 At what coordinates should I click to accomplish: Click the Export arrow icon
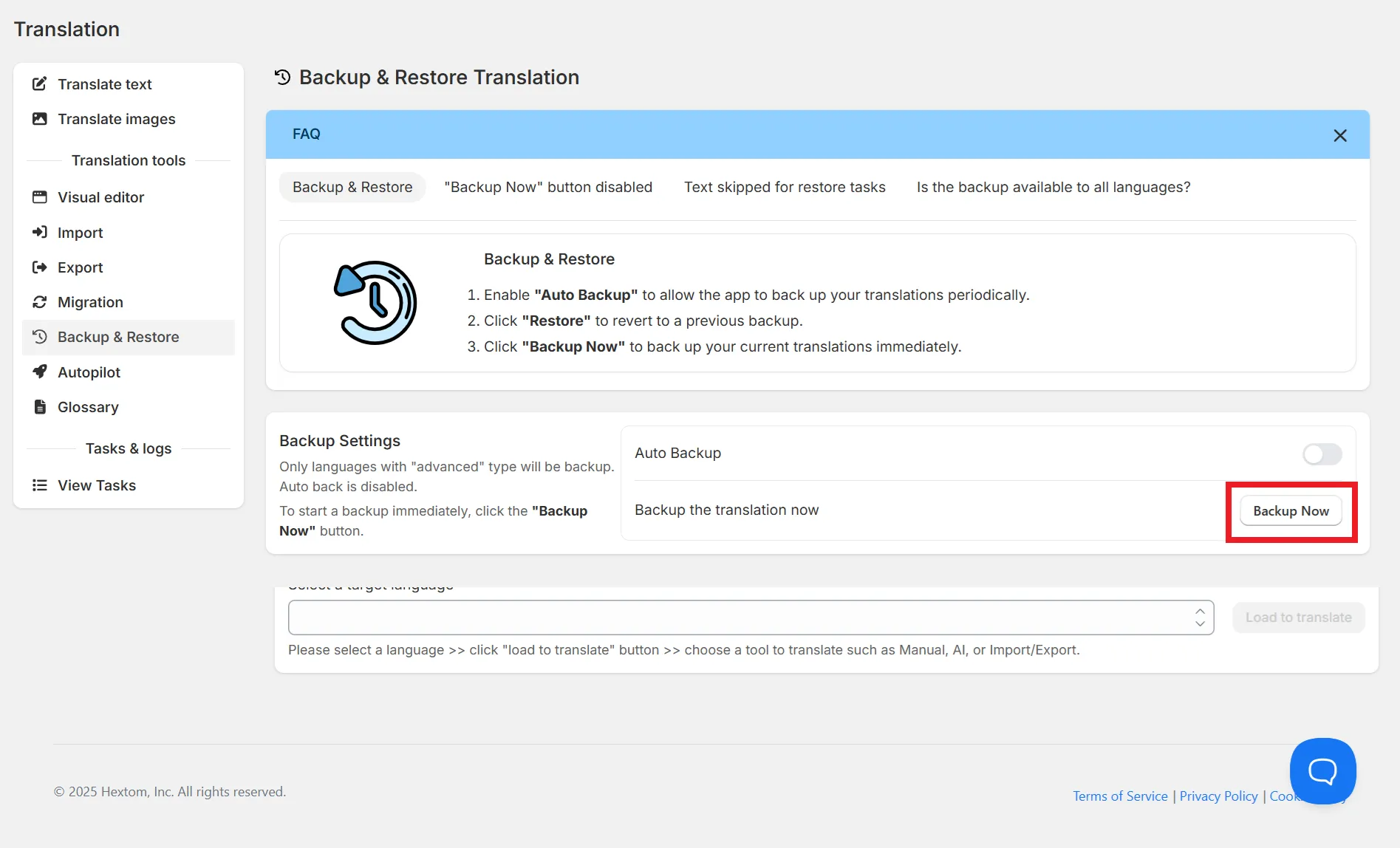[40, 267]
